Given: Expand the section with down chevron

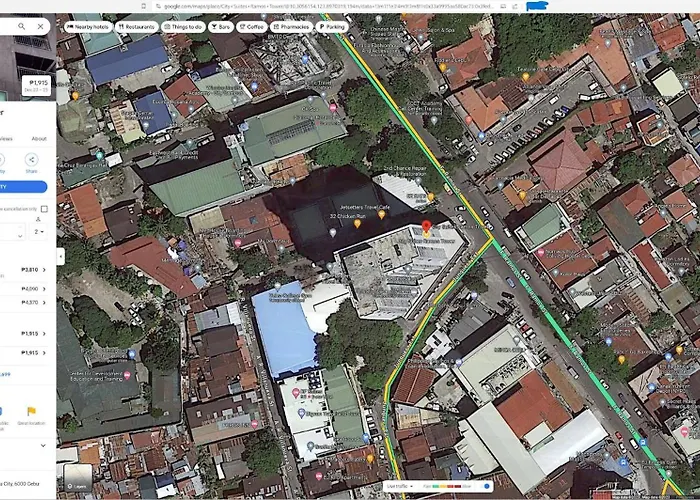Looking at the screenshot, I should 43,446.
